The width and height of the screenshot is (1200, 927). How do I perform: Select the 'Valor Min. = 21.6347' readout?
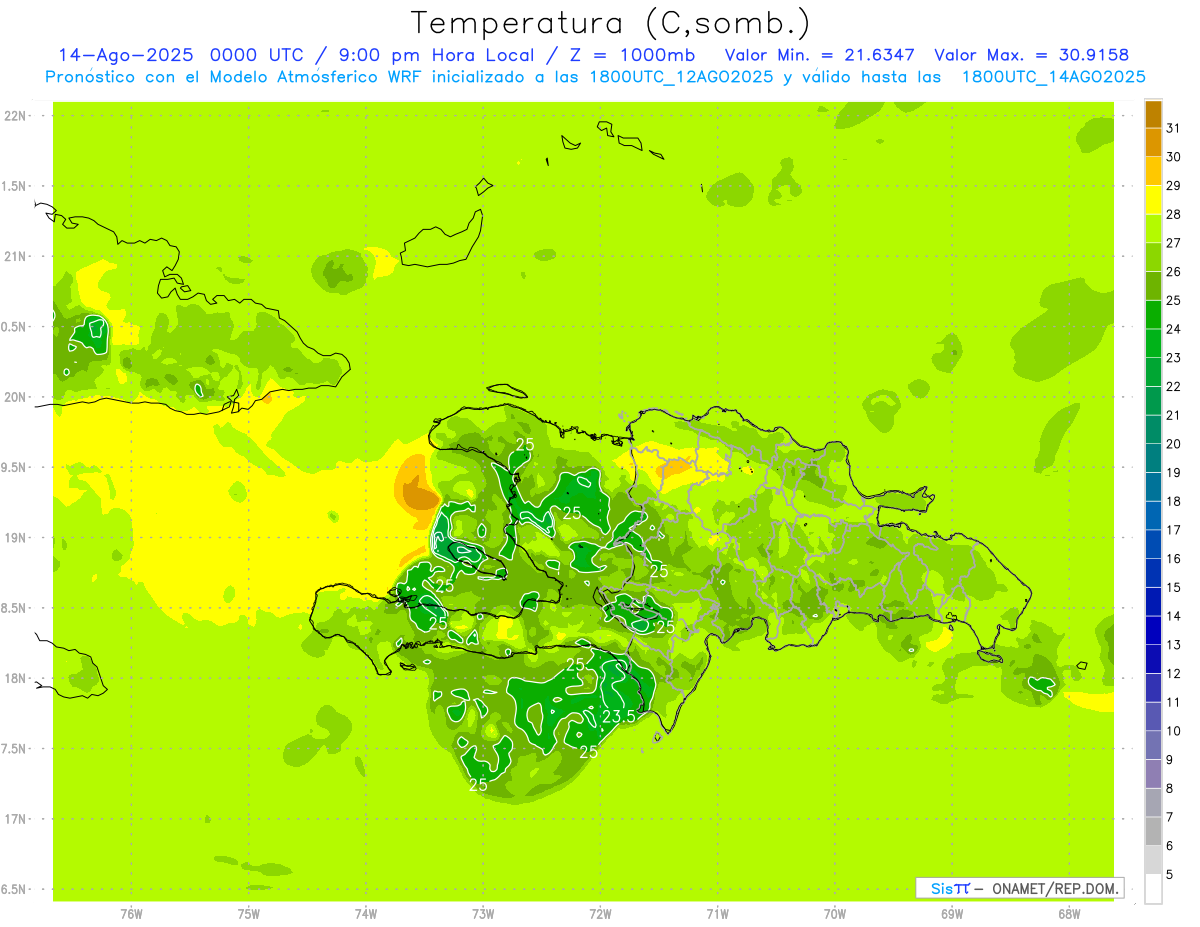pyautogui.click(x=819, y=55)
